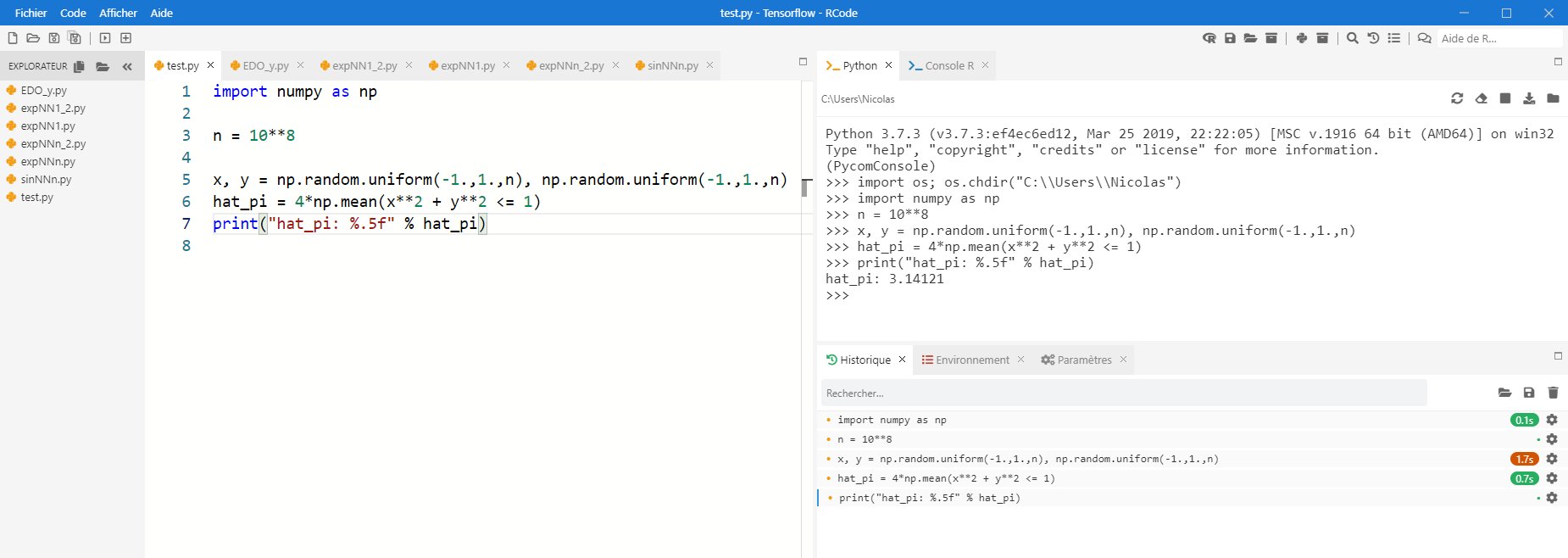
Task: Click the magnifier search icon in toolbar
Action: click(x=1353, y=38)
